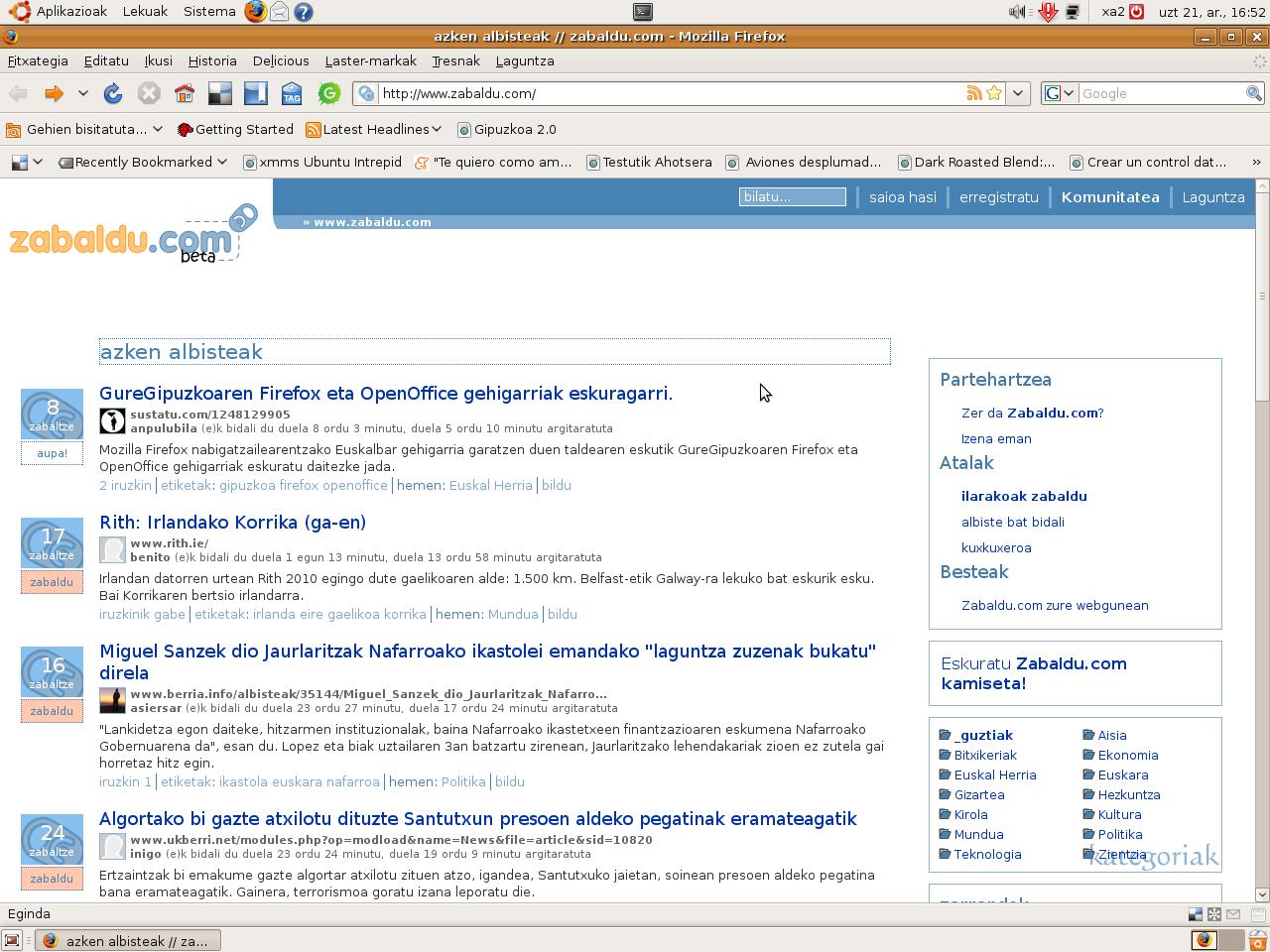Click the gipuzkoa tag link
This screenshot has height=952, width=1270.
click(x=247, y=485)
